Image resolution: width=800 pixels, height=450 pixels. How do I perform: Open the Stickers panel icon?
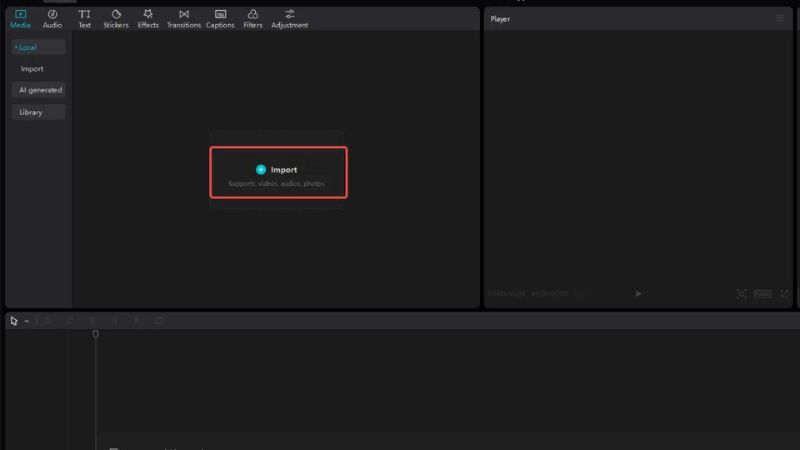coord(116,14)
